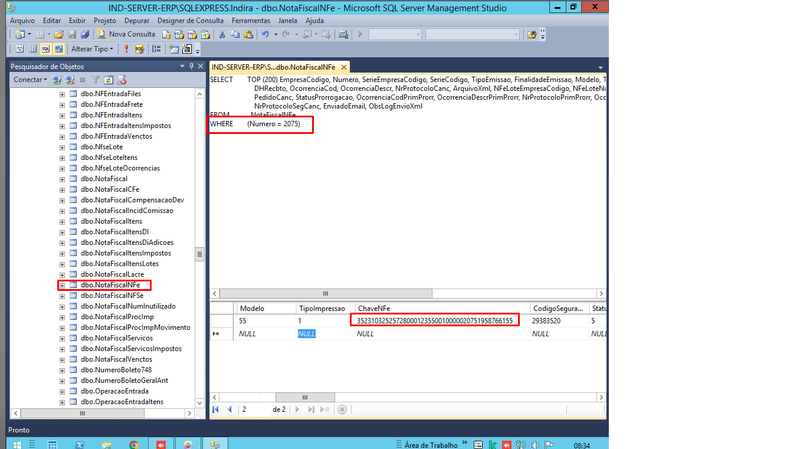Viewport: 800px width, 449px height.
Task: Open the Conectar dropdown in Object Explorer
Action: [x=30, y=80]
